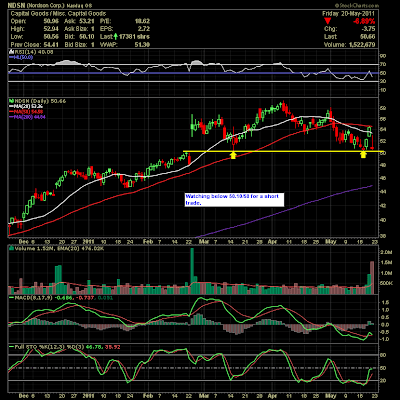
Task: Click the Last price 50.66 at top right
Action: pyautogui.click(x=368, y=37)
